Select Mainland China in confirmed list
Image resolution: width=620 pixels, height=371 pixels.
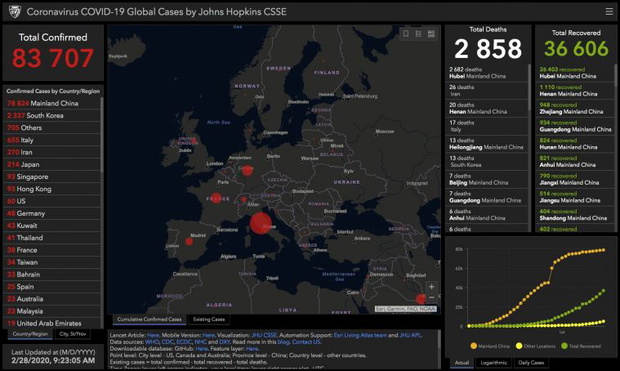click(x=52, y=103)
